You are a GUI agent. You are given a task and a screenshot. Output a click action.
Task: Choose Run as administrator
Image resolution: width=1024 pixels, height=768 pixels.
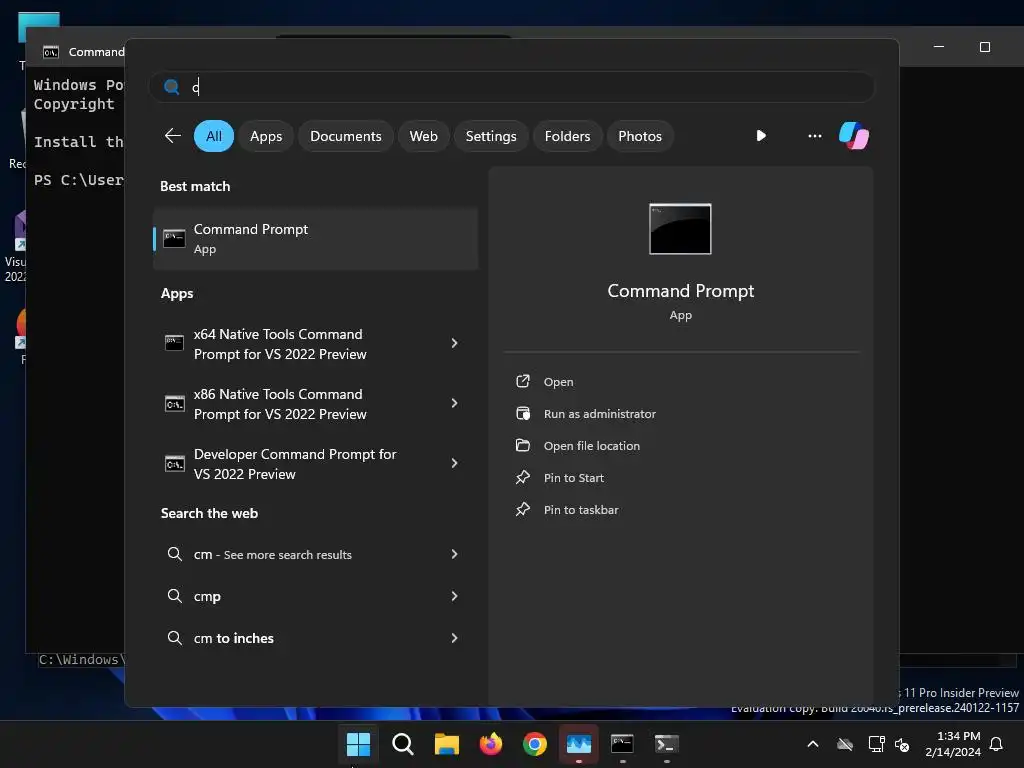tap(600, 414)
